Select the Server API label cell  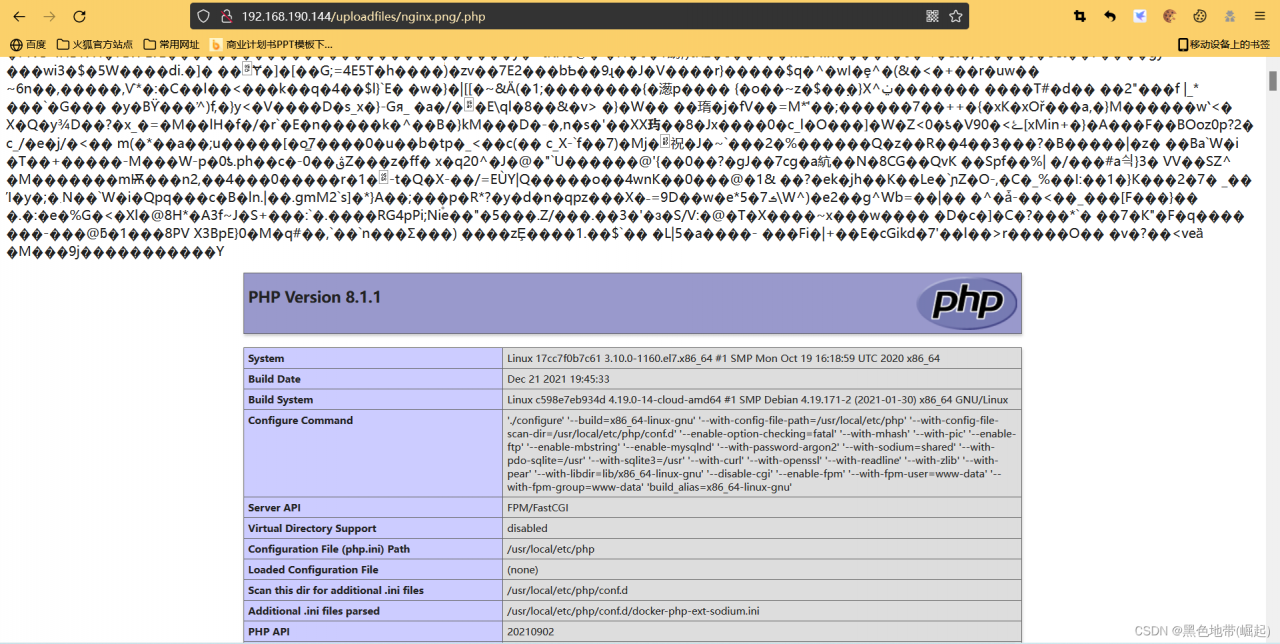373,508
